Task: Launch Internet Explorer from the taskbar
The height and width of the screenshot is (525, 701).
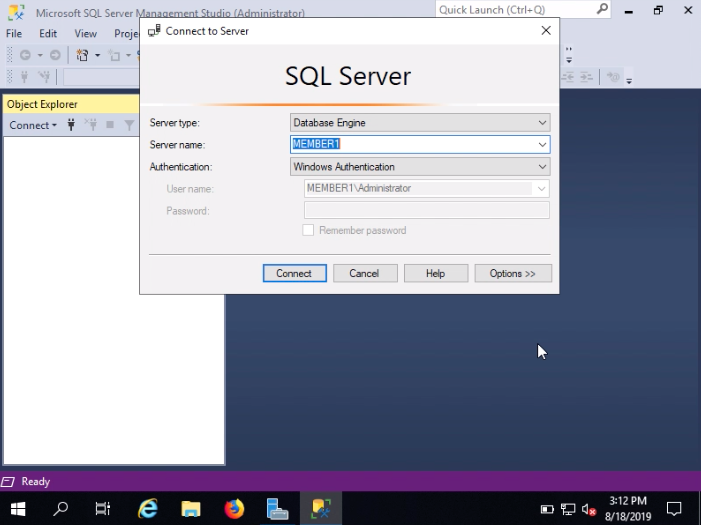Action: [x=148, y=508]
